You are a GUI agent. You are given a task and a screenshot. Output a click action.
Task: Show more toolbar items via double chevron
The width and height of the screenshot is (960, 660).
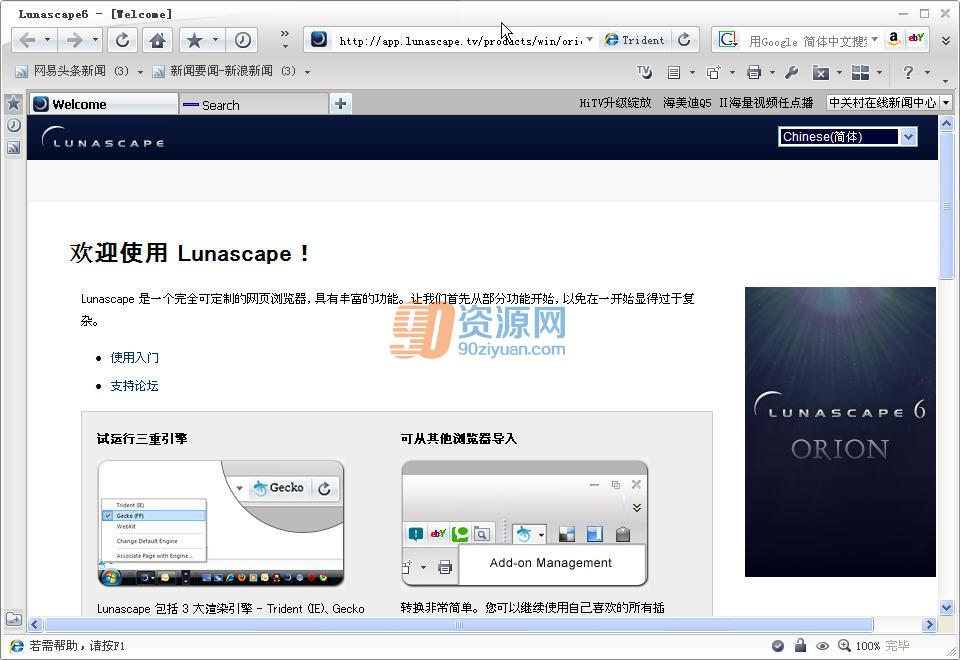(x=285, y=33)
